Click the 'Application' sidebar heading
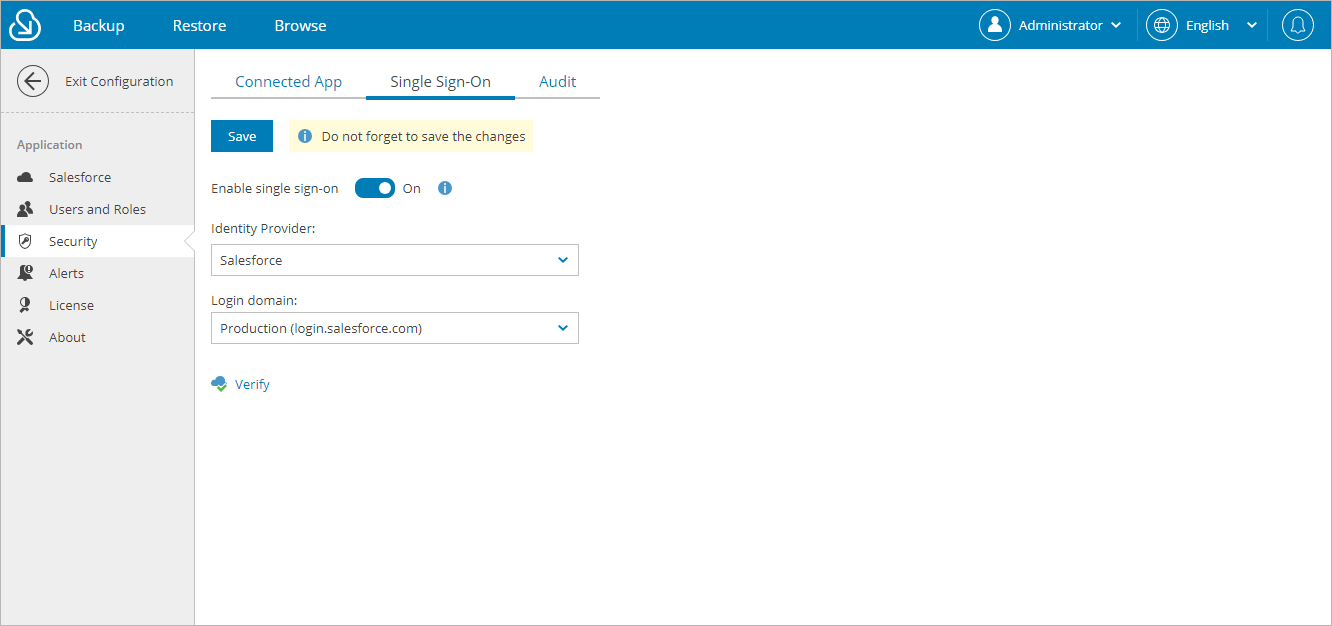Image resolution: width=1332 pixels, height=626 pixels. click(x=49, y=145)
